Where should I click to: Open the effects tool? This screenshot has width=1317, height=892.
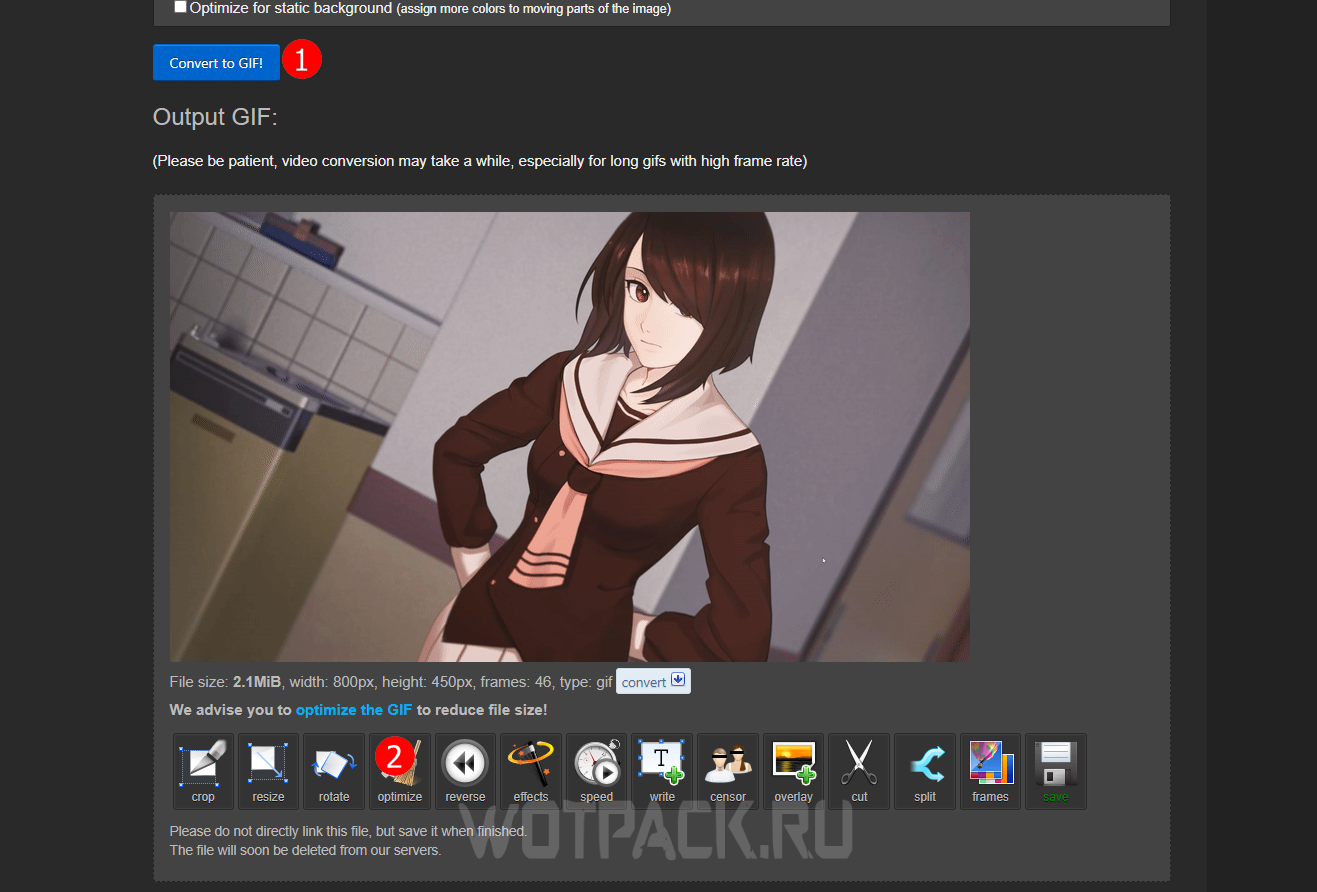coord(531,770)
